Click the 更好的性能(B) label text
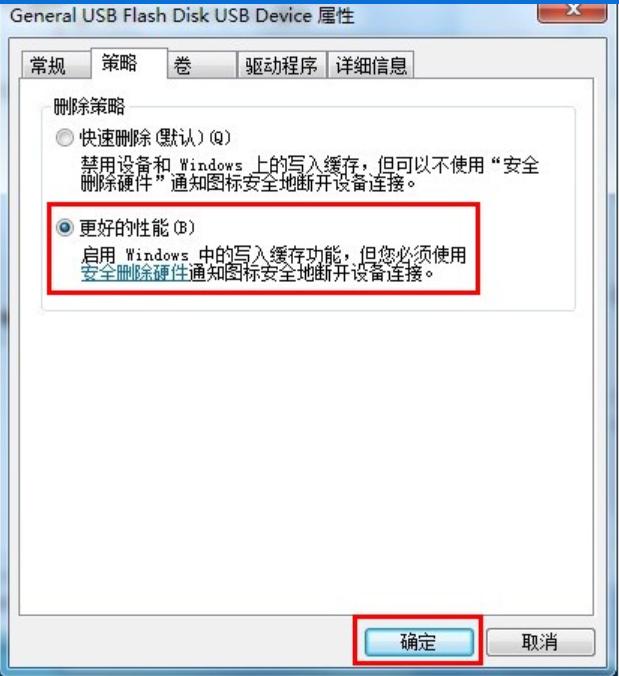 point(137,228)
